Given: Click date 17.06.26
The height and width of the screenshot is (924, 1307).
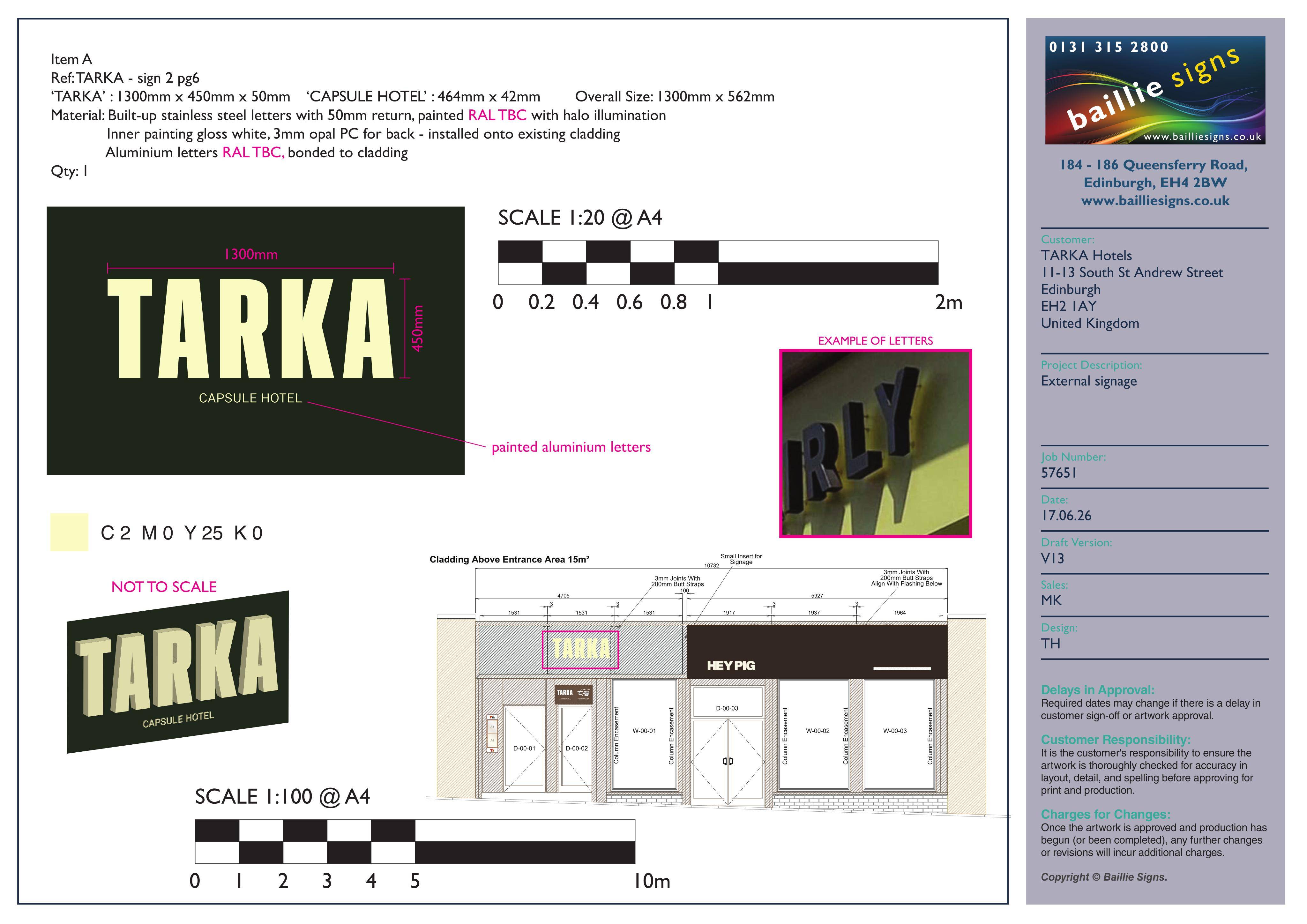Looking at the screenshot, I should tap(1066, 516).
